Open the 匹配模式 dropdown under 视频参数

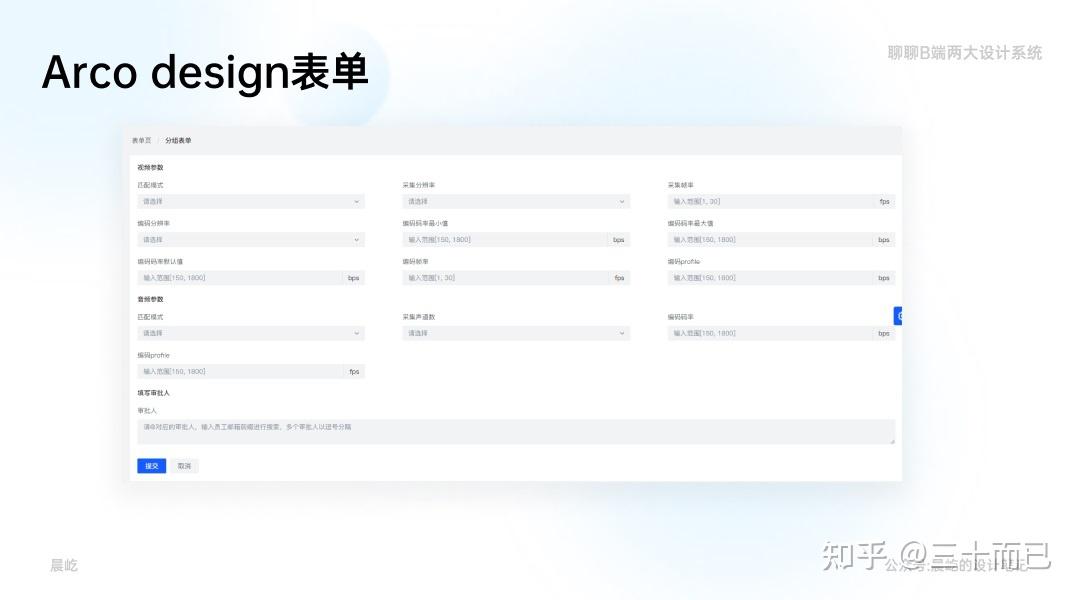coord(250,201)
